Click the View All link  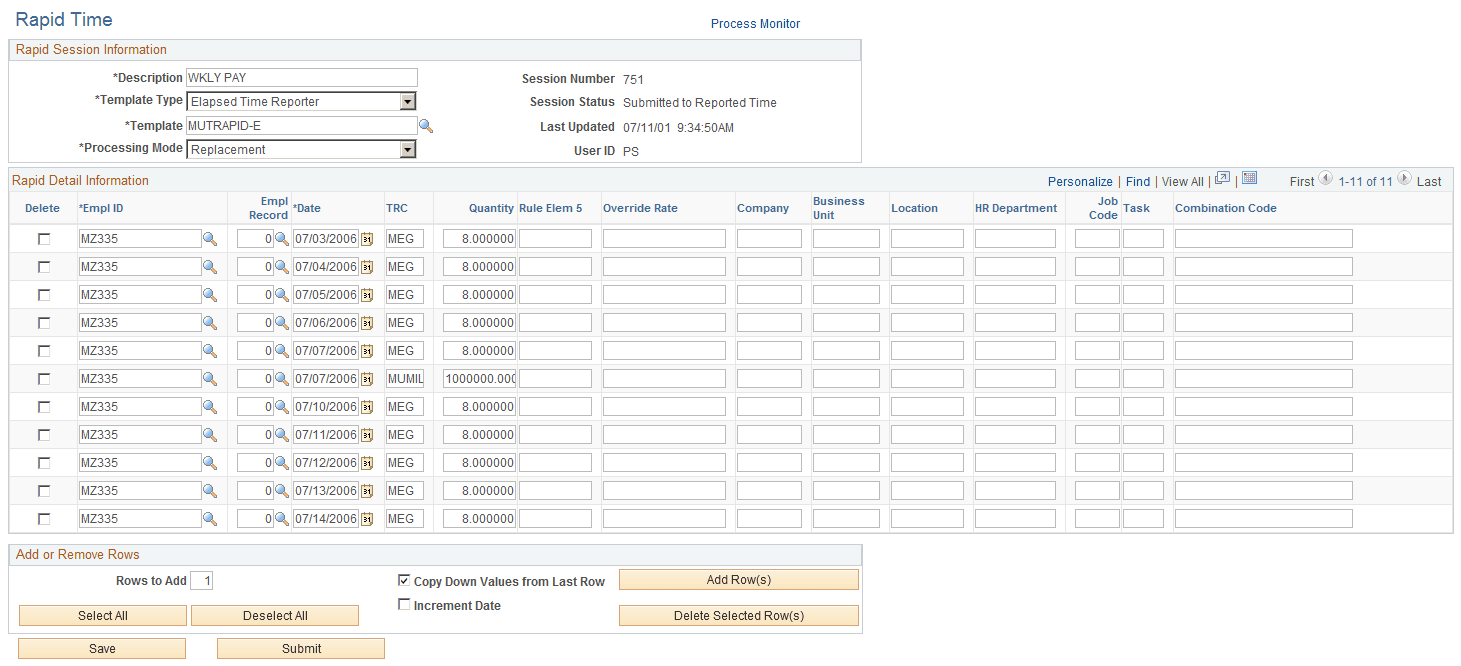click(x=1182, y=181)
